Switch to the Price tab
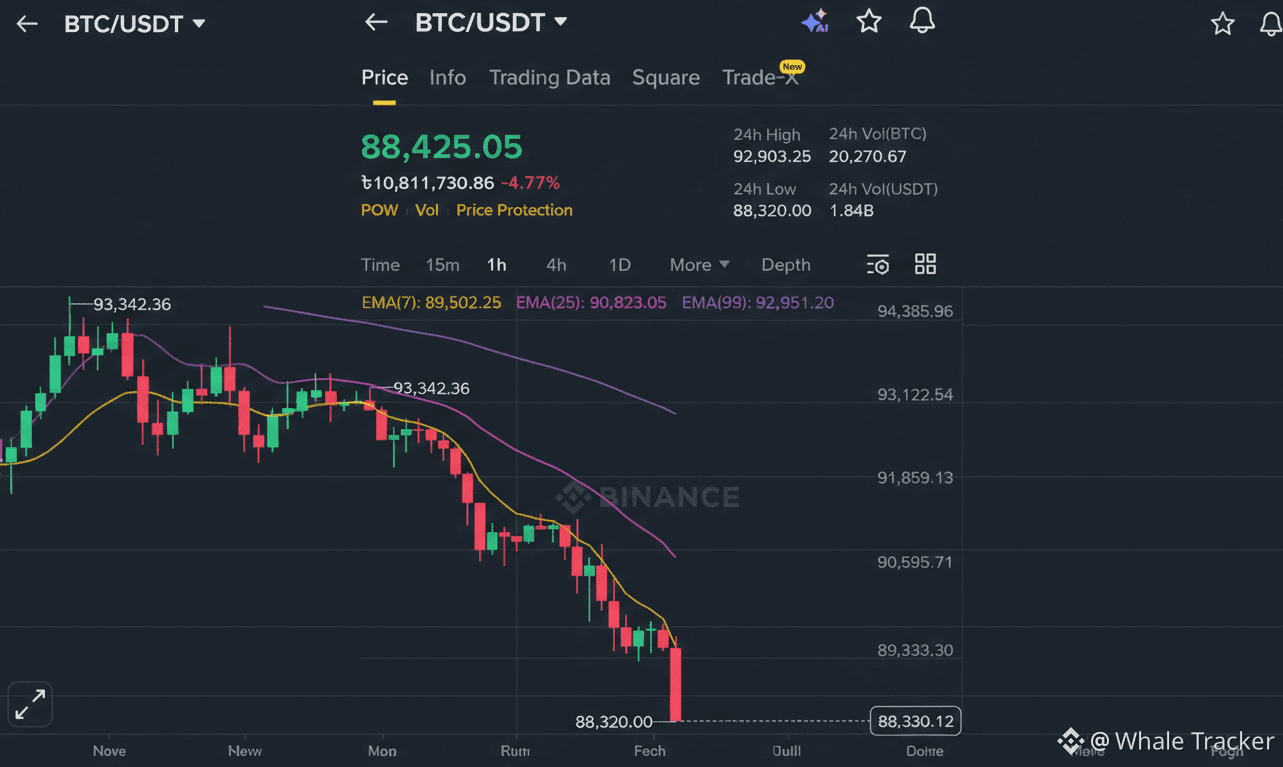Screen dimensions: 1283x767 point(385,78)
